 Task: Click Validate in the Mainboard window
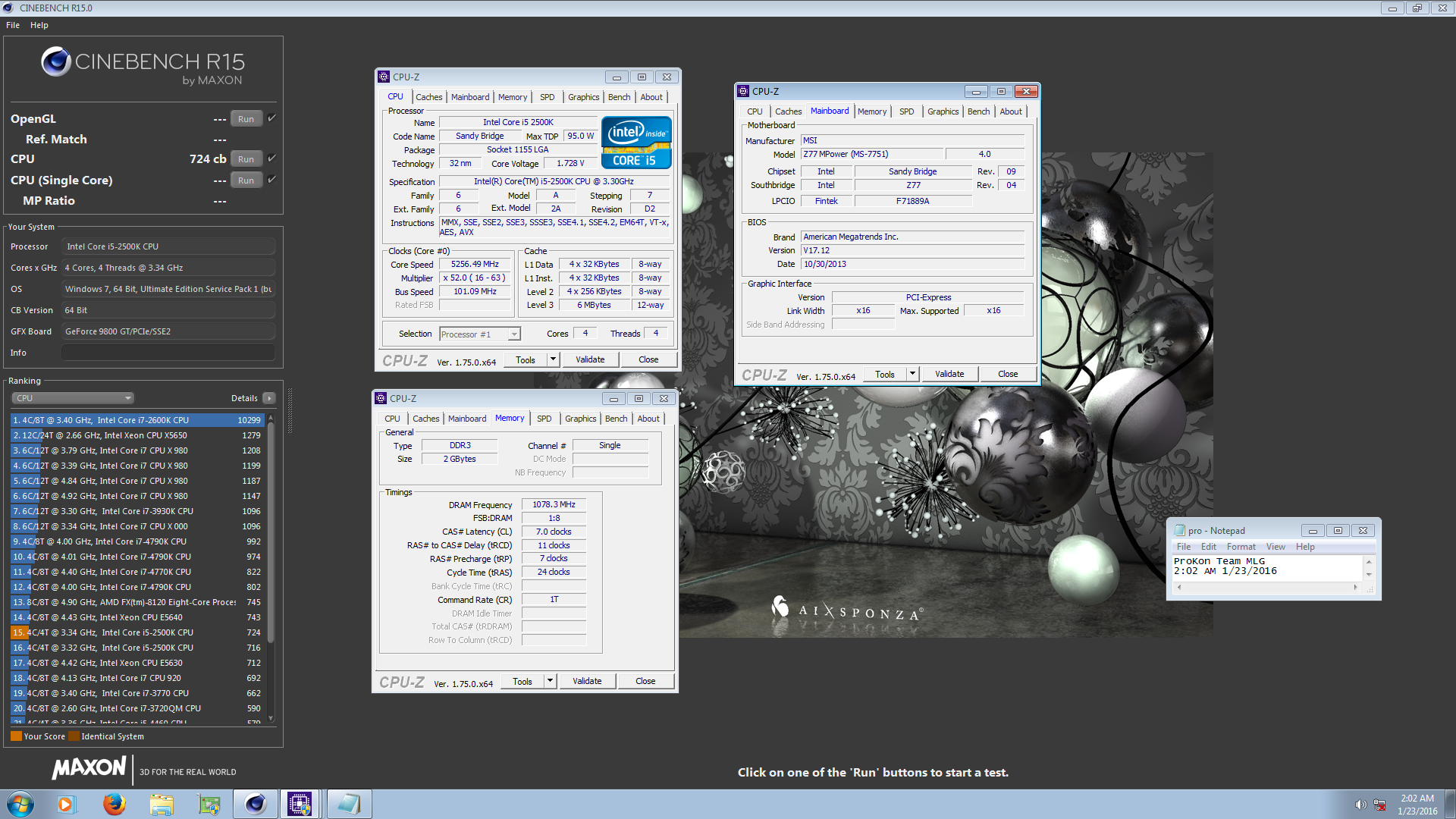click(949, 374)
